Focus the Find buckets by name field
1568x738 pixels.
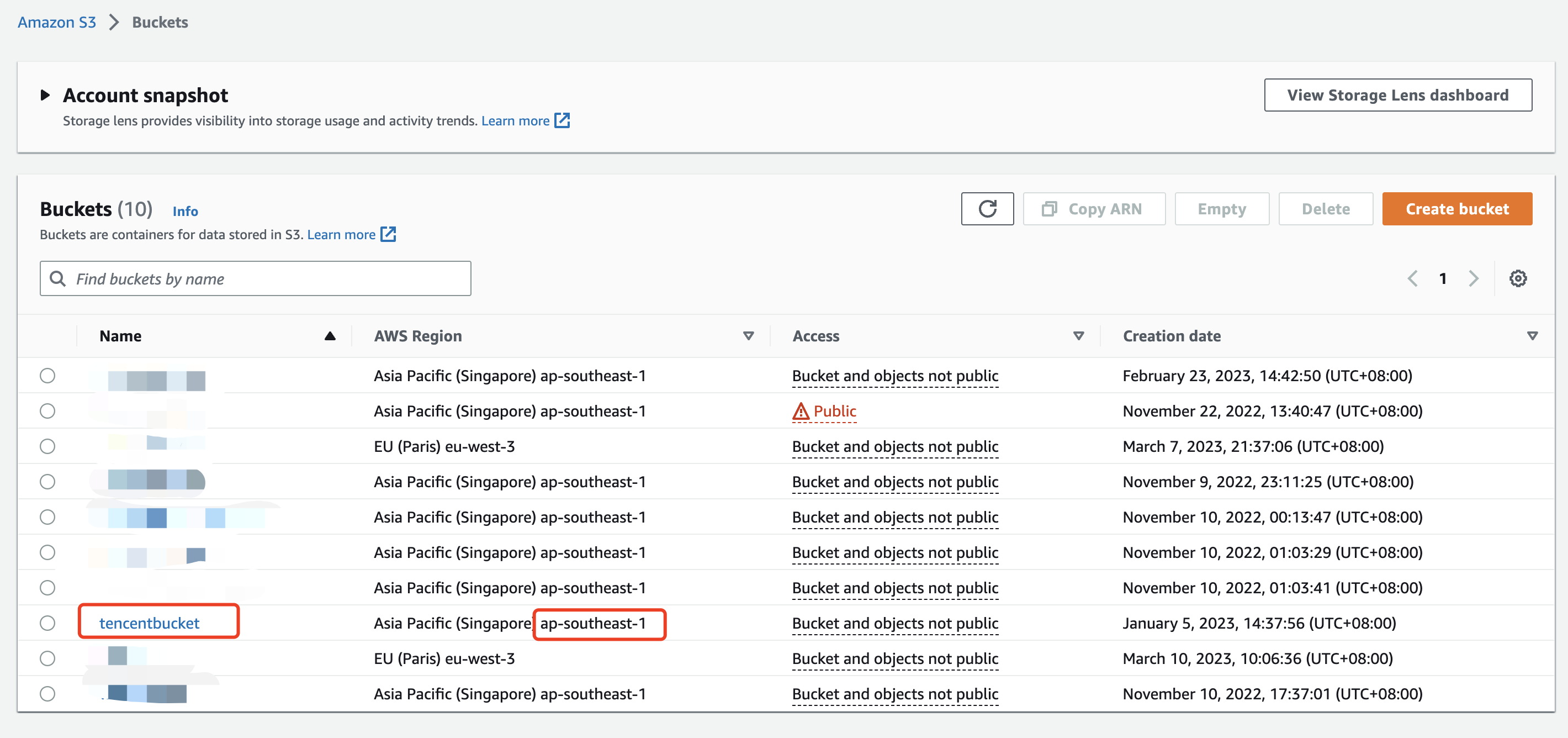click(x=268, y=279)
